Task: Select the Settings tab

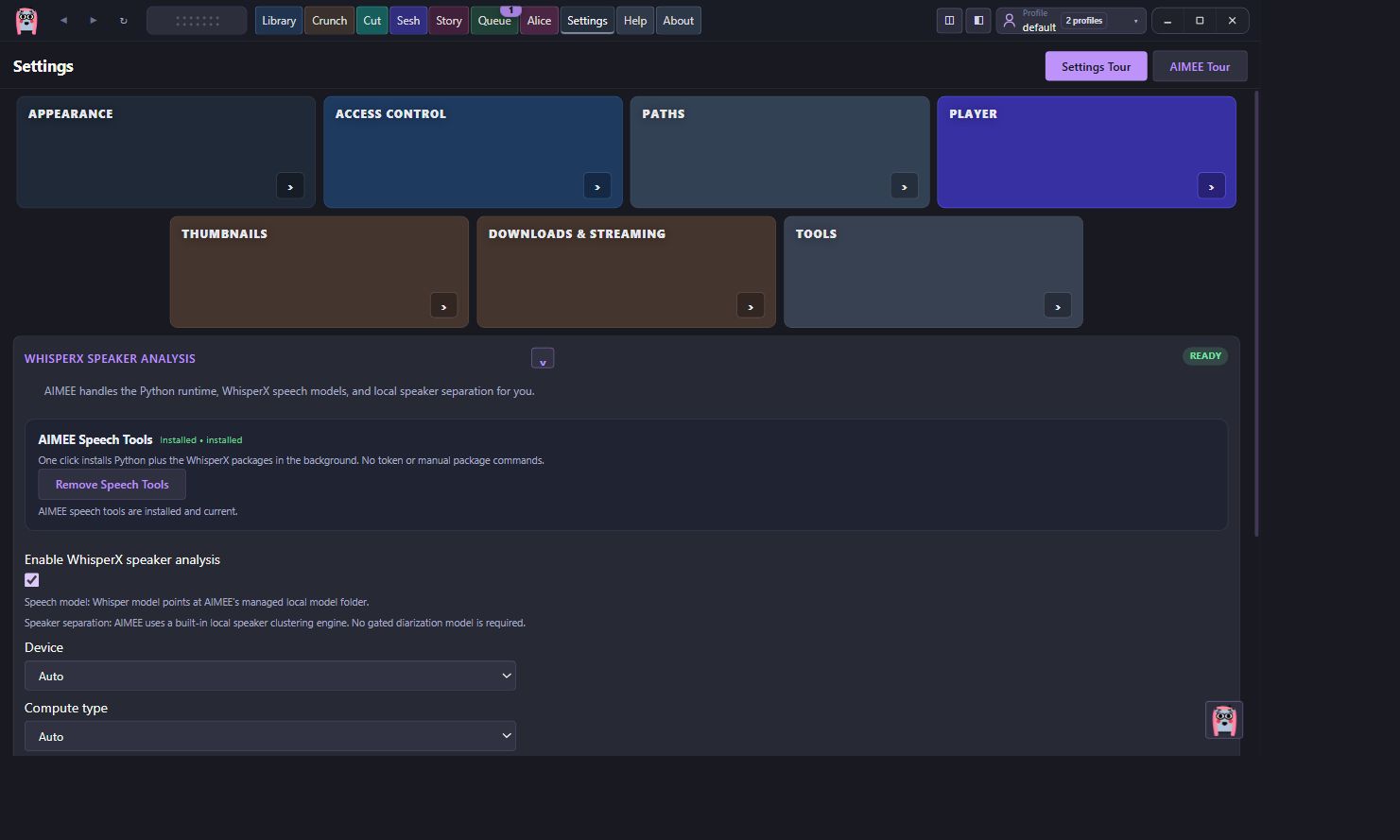Action: 587,21
